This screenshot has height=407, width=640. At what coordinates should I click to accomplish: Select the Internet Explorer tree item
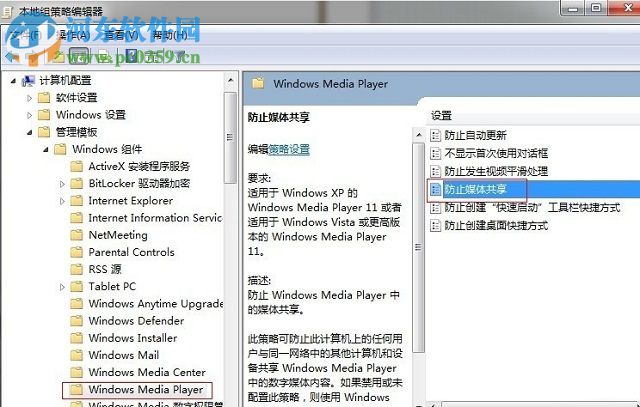[131, 201]
